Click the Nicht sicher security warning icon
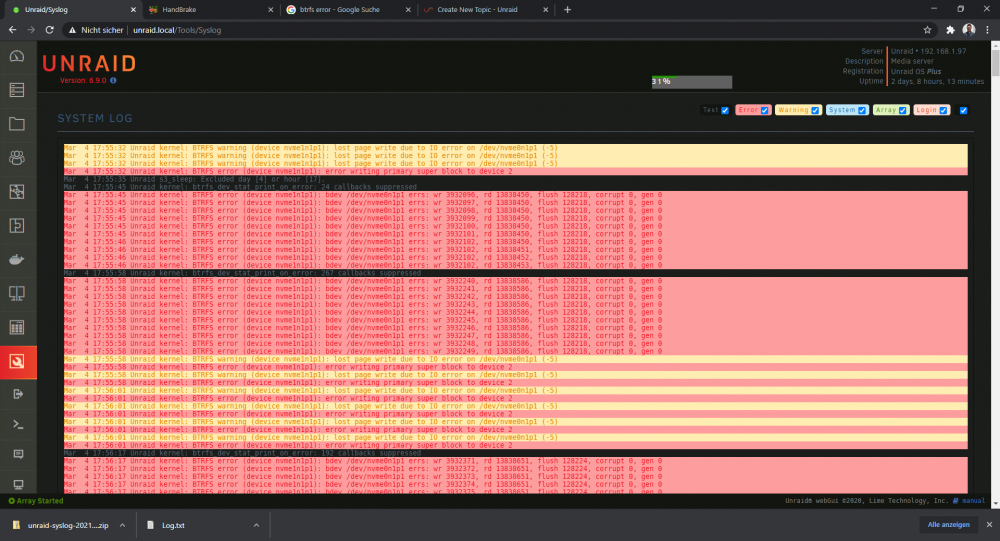The width and height of the screenshot is (1000, 541). click(x=72, y=30)
